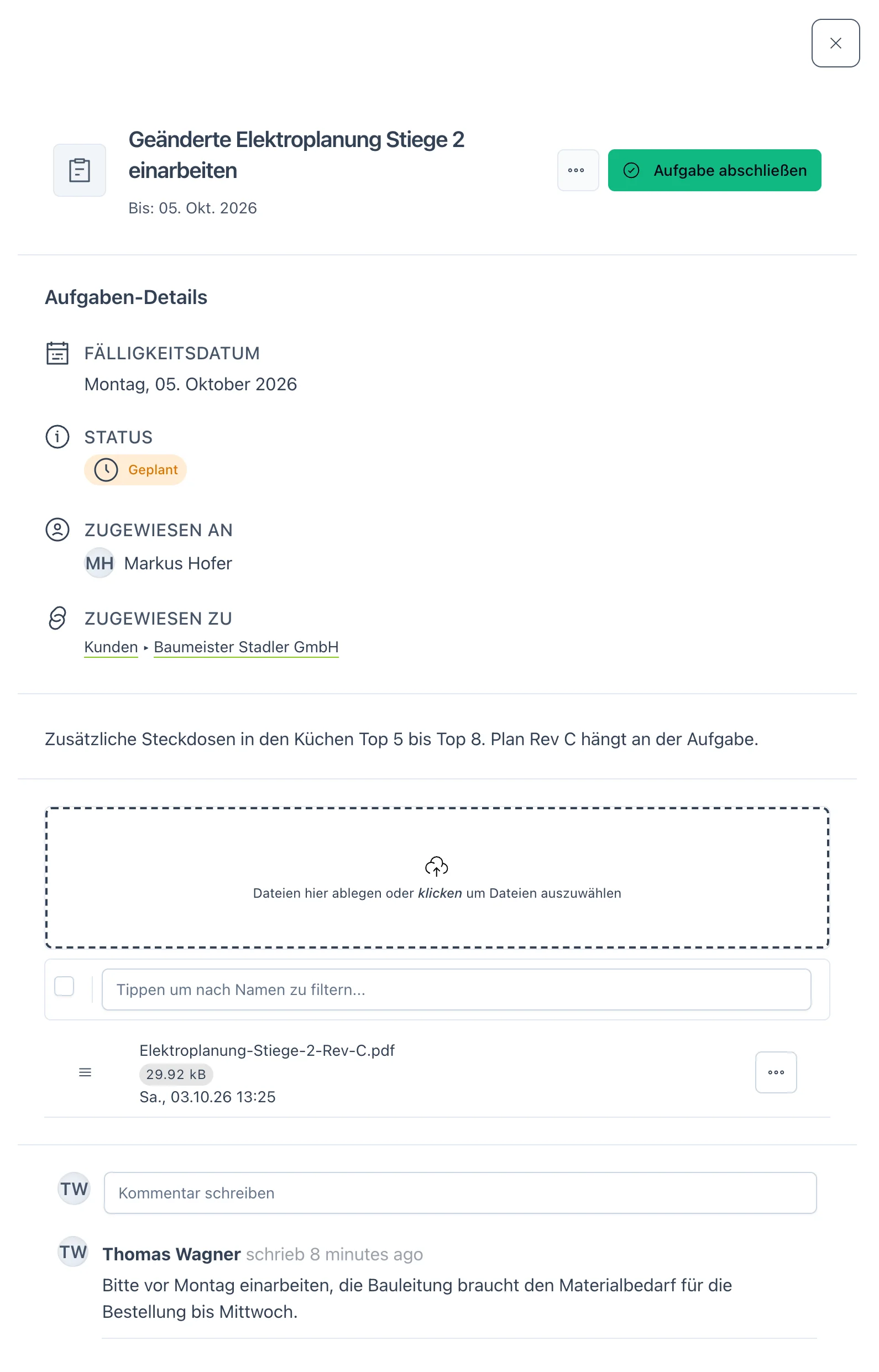The width and height of the screenshot is (879, 1372).
Task: Open the Baumeister Stadler GmbH link
Action: click(x=246, y=647)
